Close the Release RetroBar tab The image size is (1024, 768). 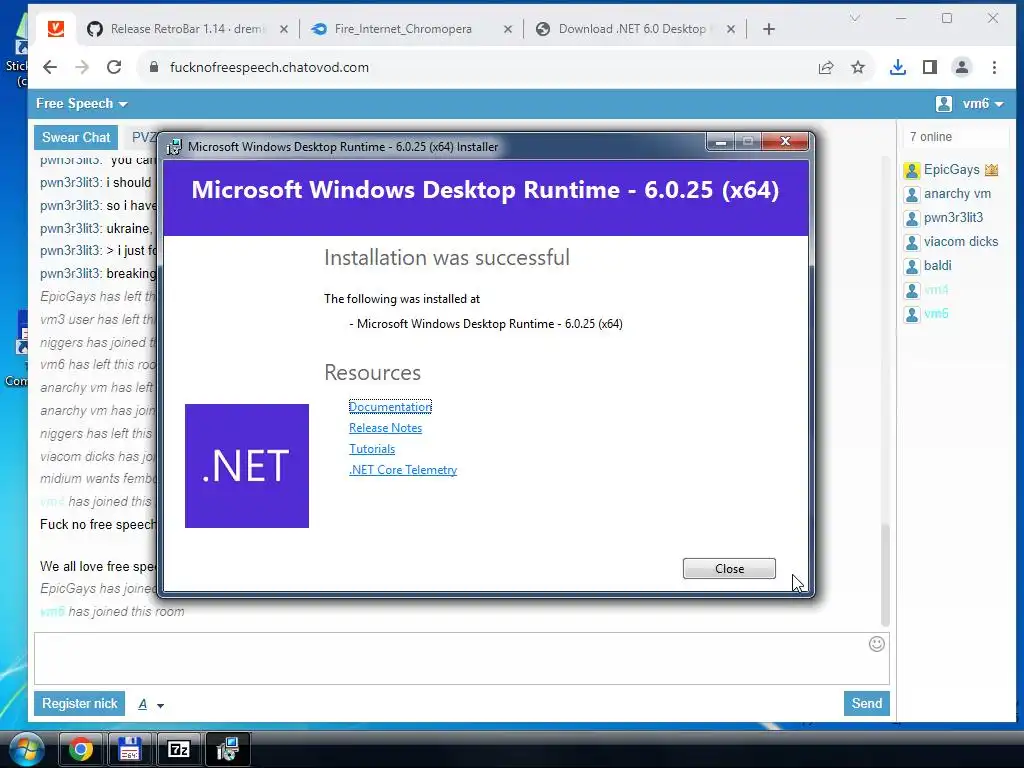(283, 29)
